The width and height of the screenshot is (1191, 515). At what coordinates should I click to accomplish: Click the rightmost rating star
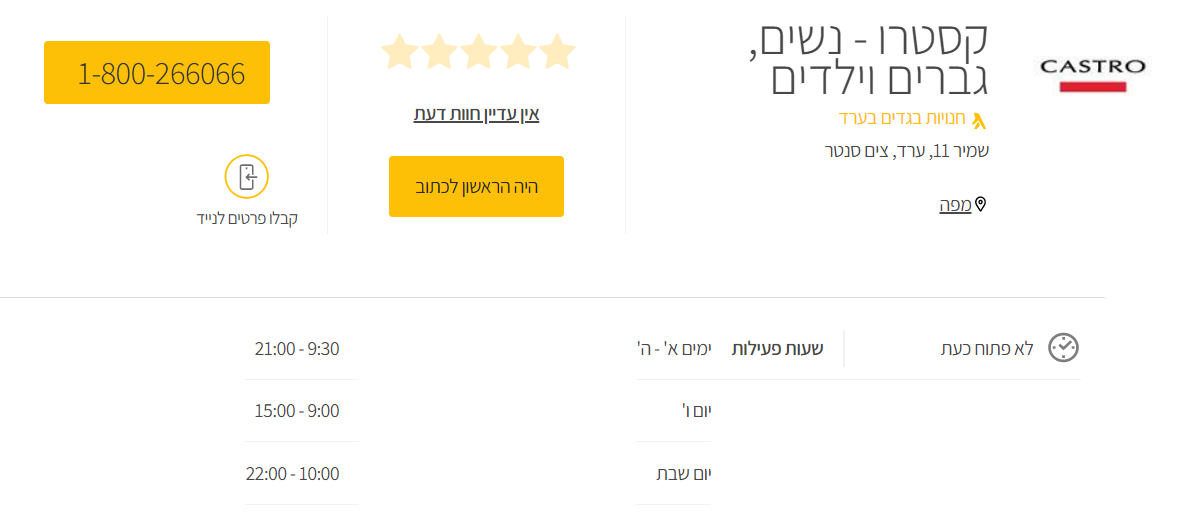[557, 52]
